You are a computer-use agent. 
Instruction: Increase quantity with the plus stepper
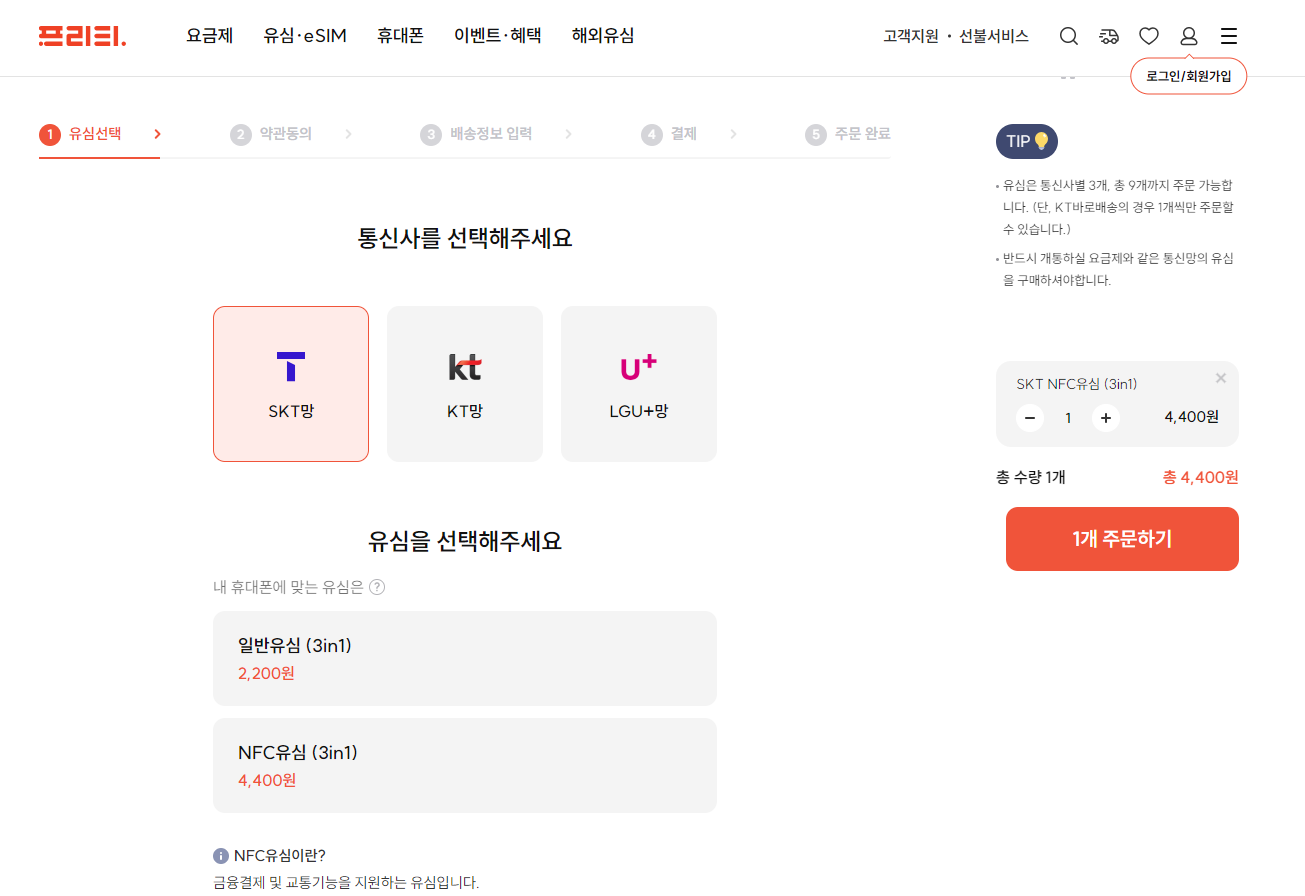(1106, 418)
